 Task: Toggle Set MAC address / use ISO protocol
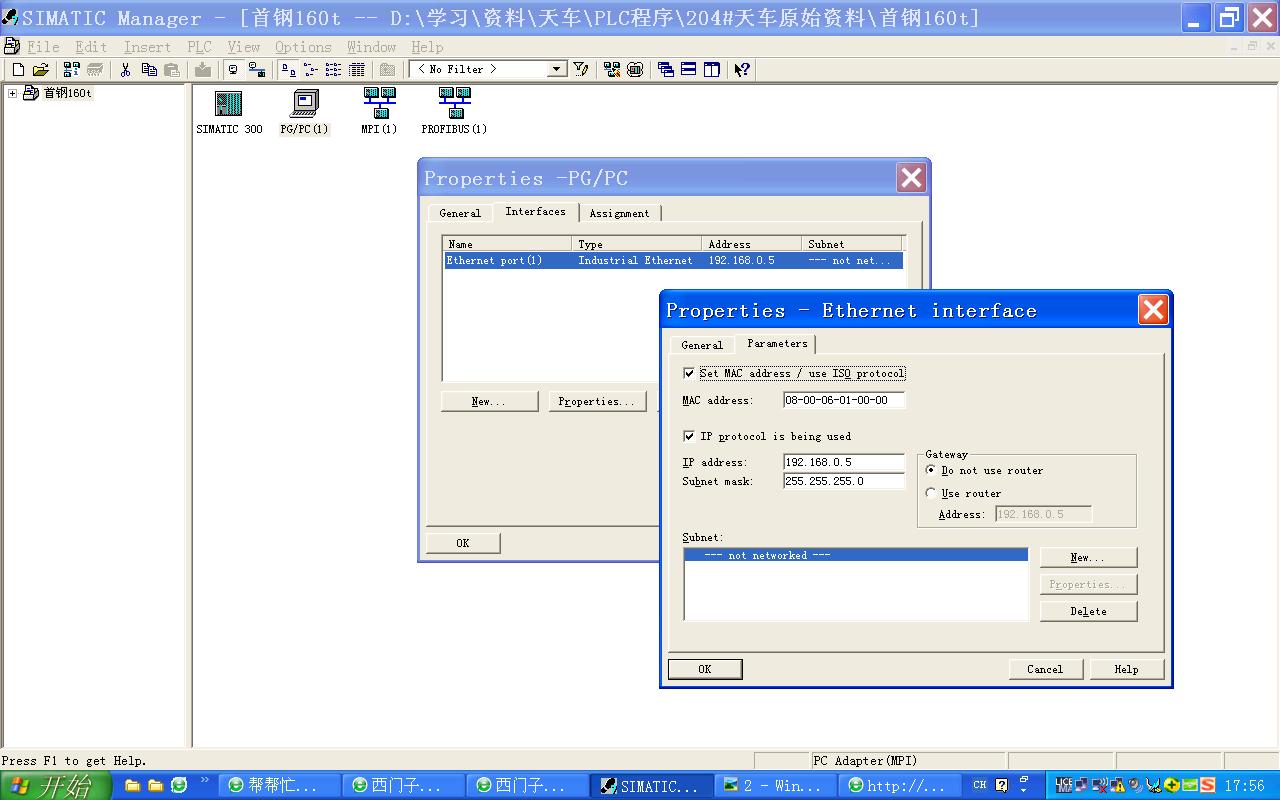[x=689, y=373]
